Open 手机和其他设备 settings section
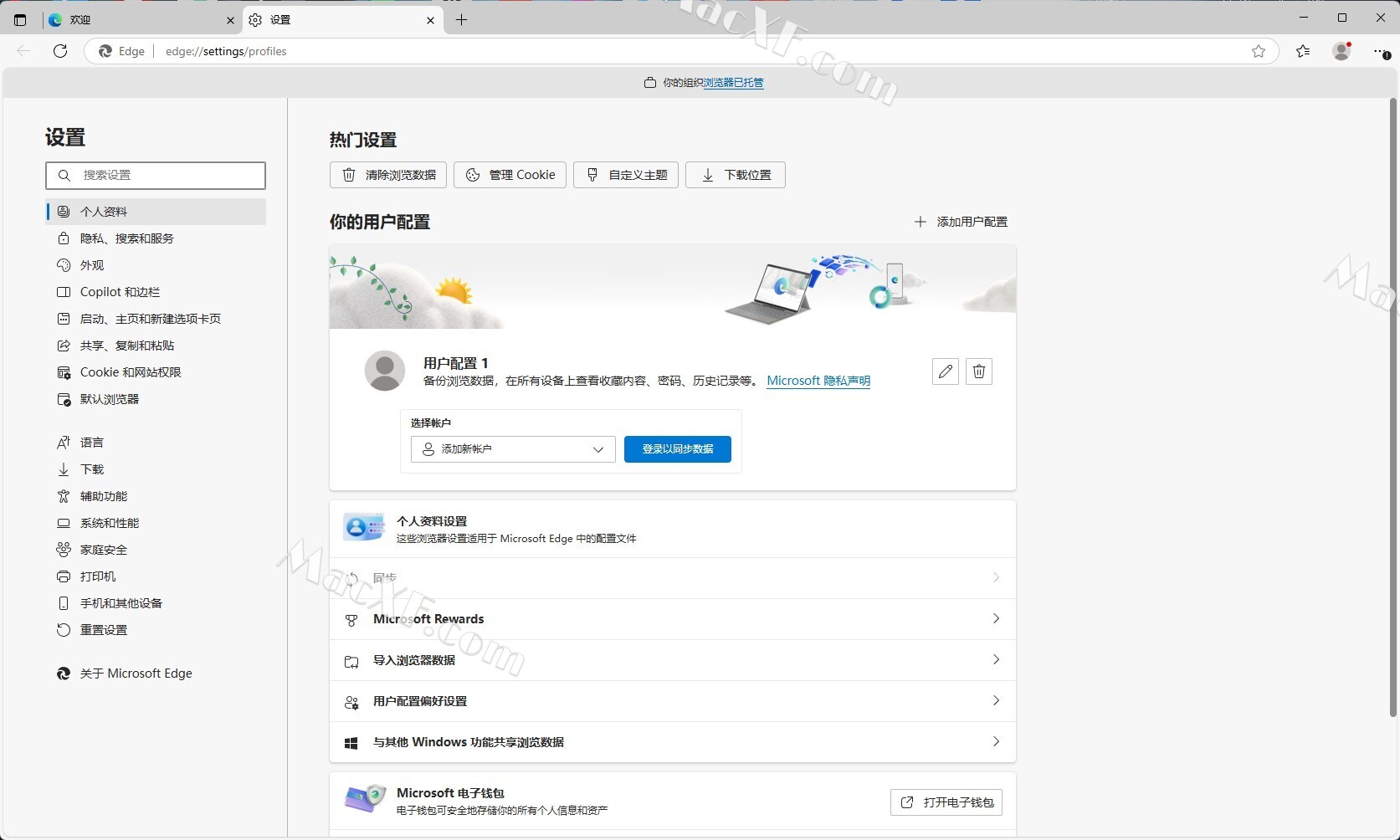This screenshot has width=1400, height=840. 156,603
